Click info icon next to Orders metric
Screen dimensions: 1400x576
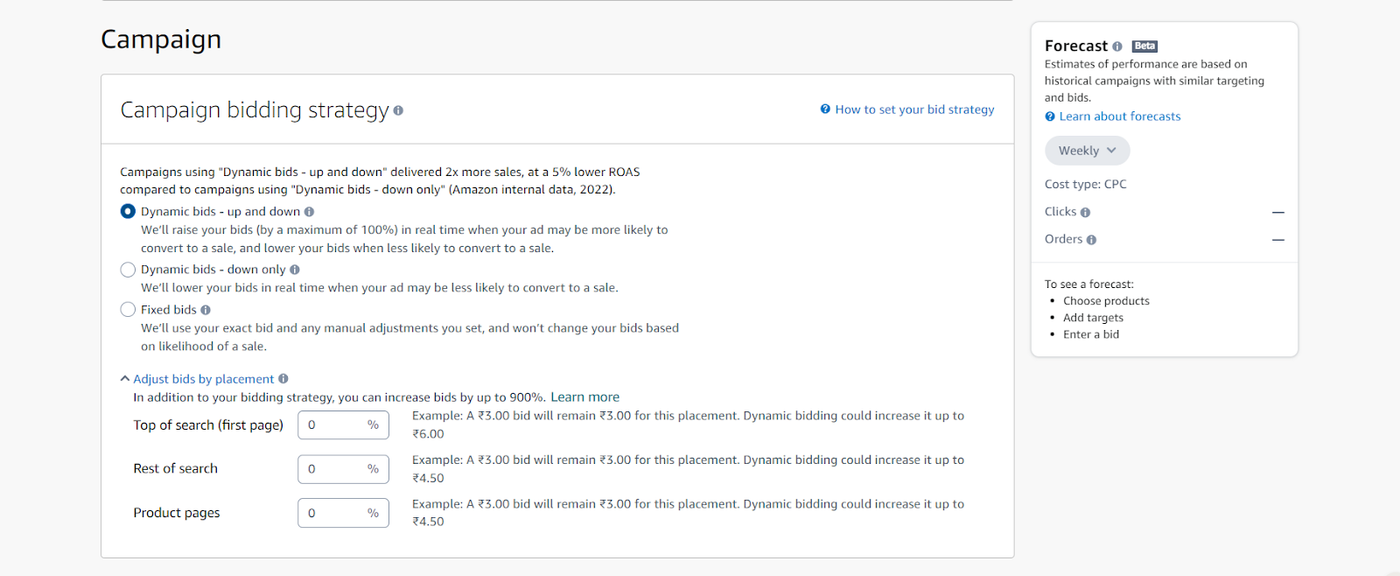1091,240
